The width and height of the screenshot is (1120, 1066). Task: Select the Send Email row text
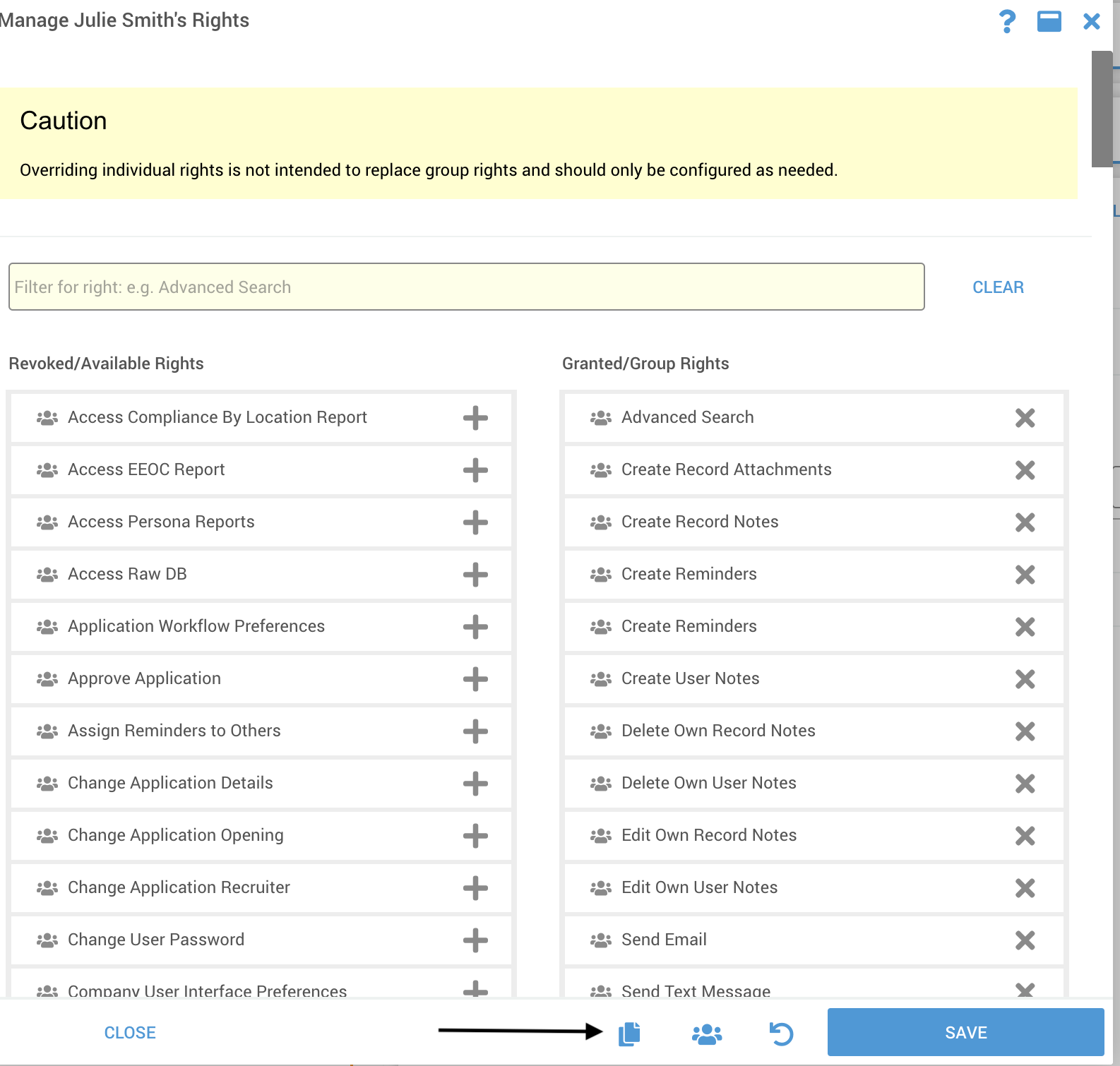[664, 940]
